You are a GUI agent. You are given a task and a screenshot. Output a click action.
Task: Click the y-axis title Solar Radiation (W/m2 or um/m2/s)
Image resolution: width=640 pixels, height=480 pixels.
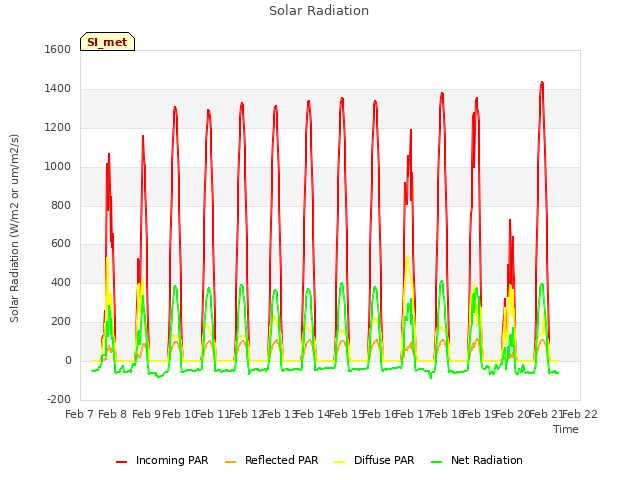tap(14, 228)
